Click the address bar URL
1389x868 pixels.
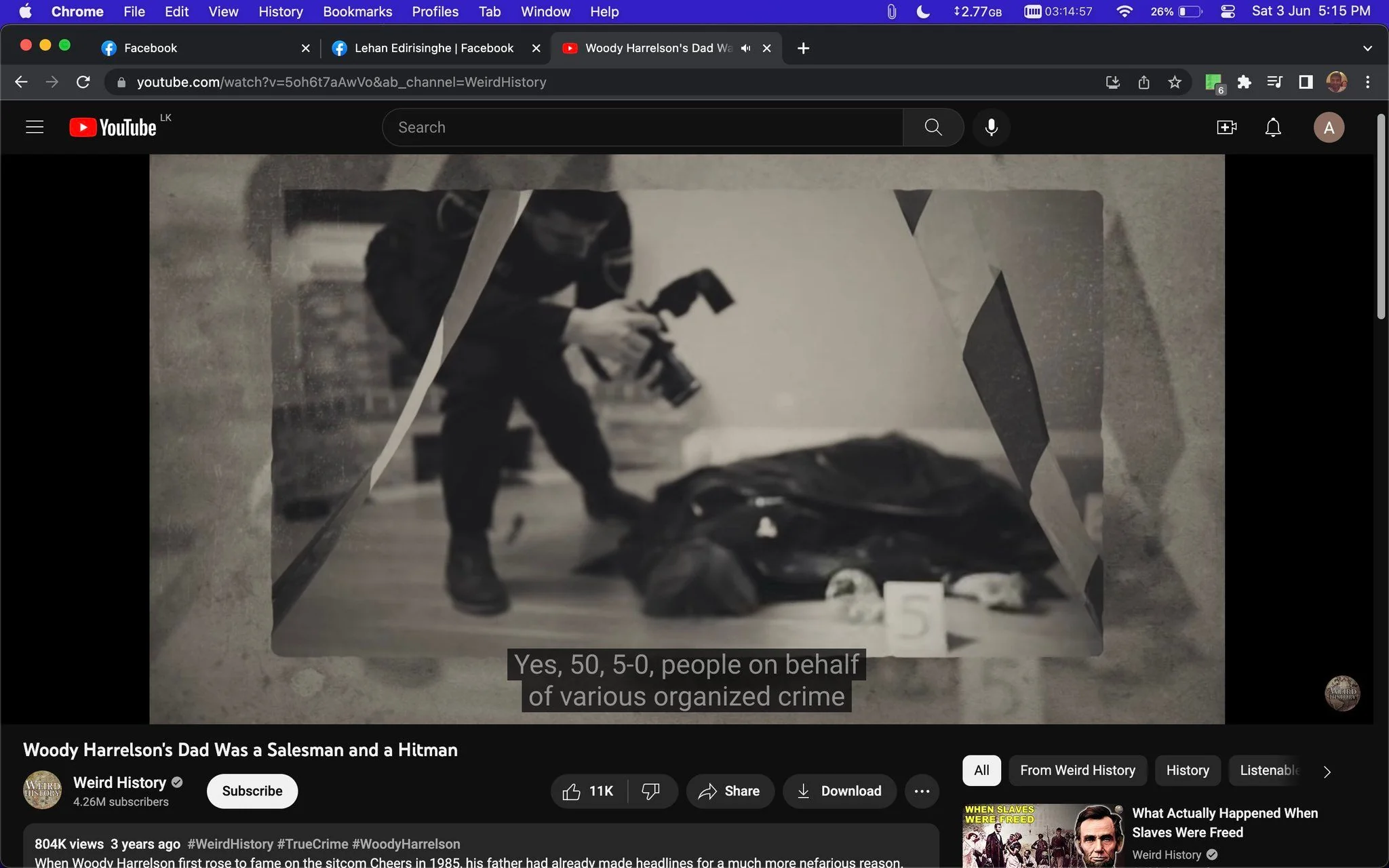[341, 82]
